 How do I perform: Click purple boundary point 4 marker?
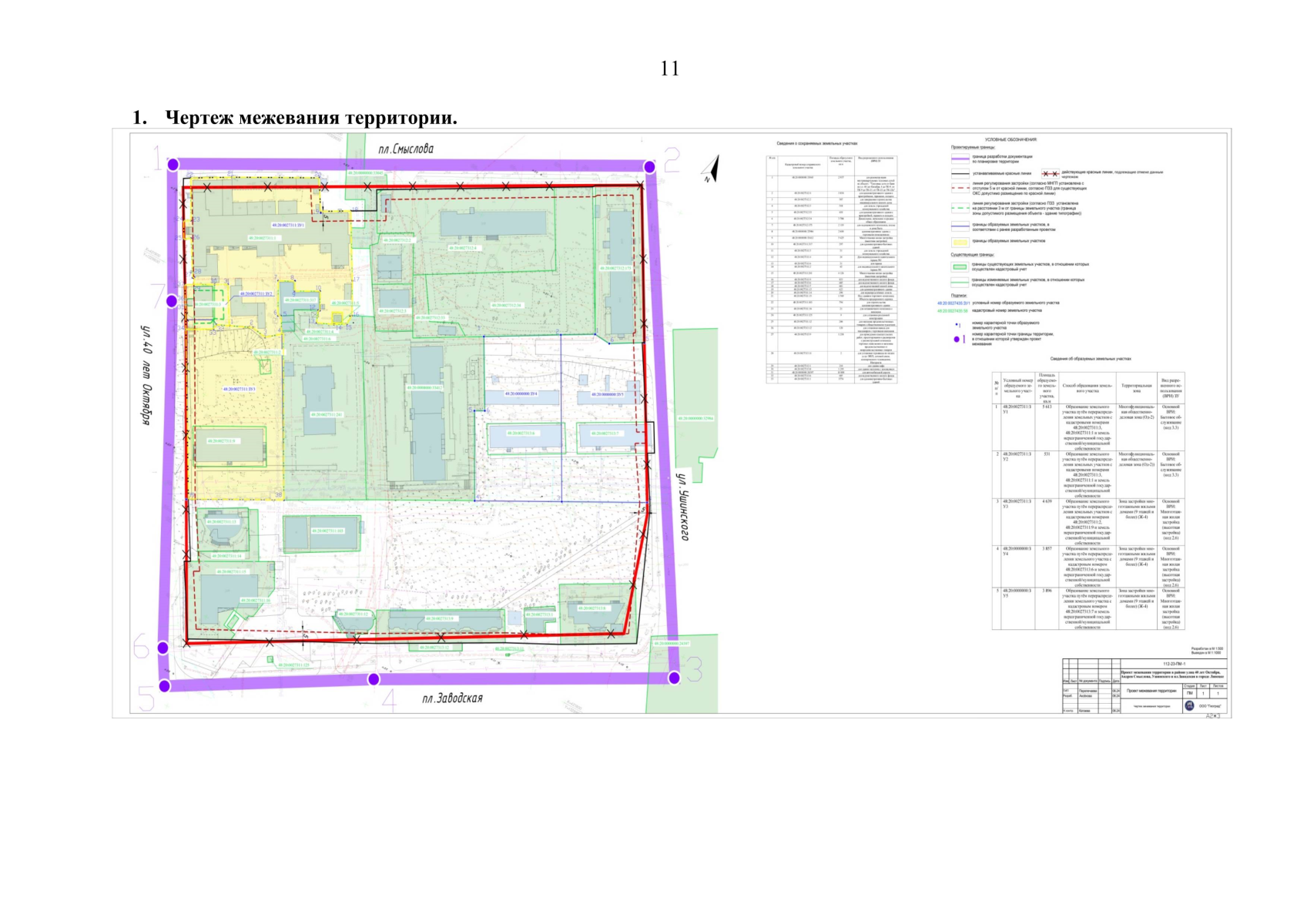click(374, 679)
